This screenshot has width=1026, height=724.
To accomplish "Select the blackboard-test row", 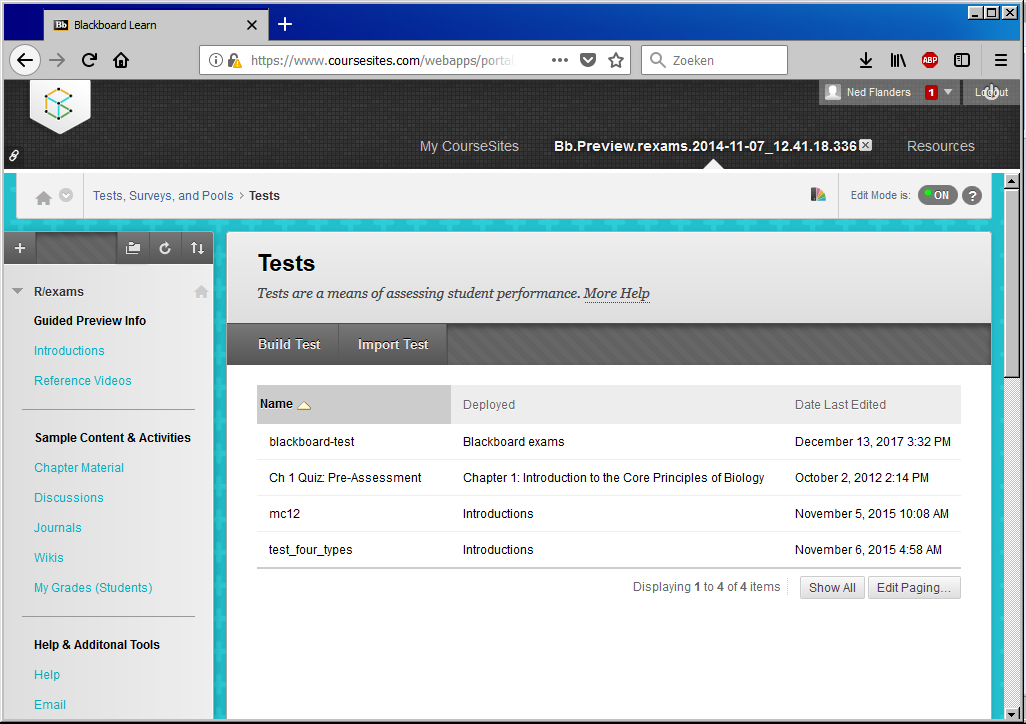I will (609, 442).
